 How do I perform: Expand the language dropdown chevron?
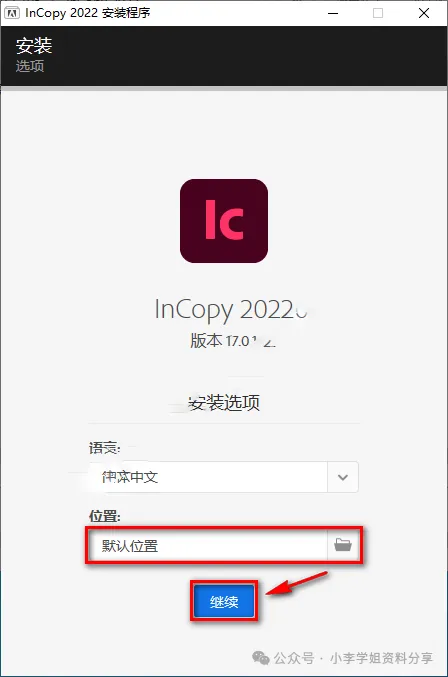343,477
